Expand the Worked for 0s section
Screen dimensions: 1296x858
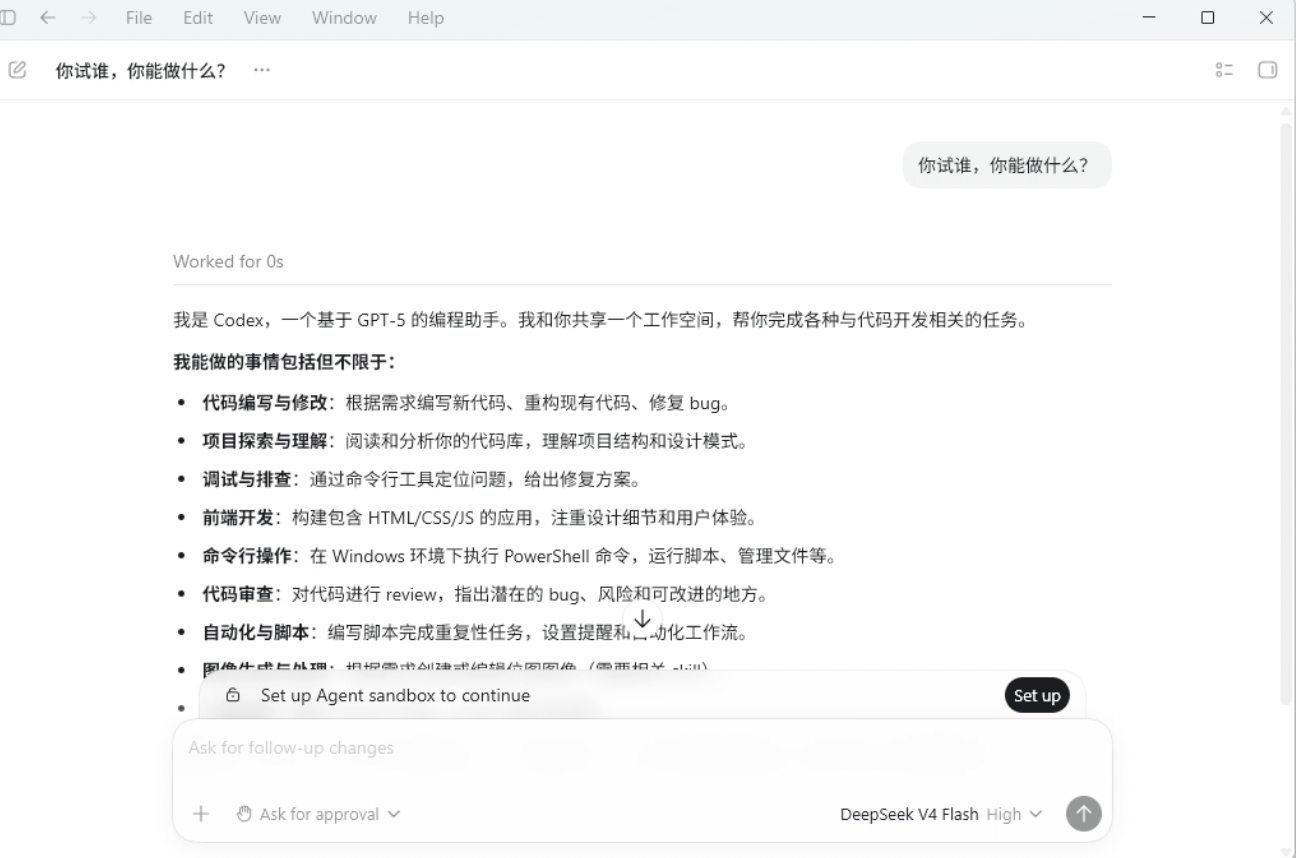click(228, 261)
